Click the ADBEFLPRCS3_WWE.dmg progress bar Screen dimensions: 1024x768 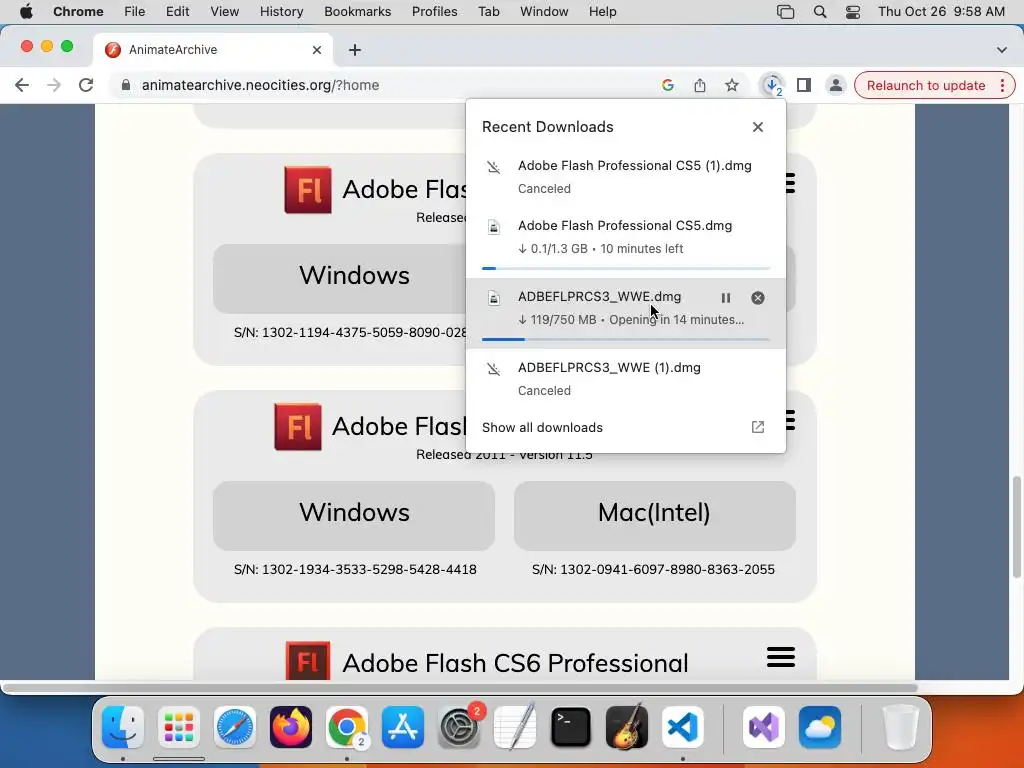[626, 340]
